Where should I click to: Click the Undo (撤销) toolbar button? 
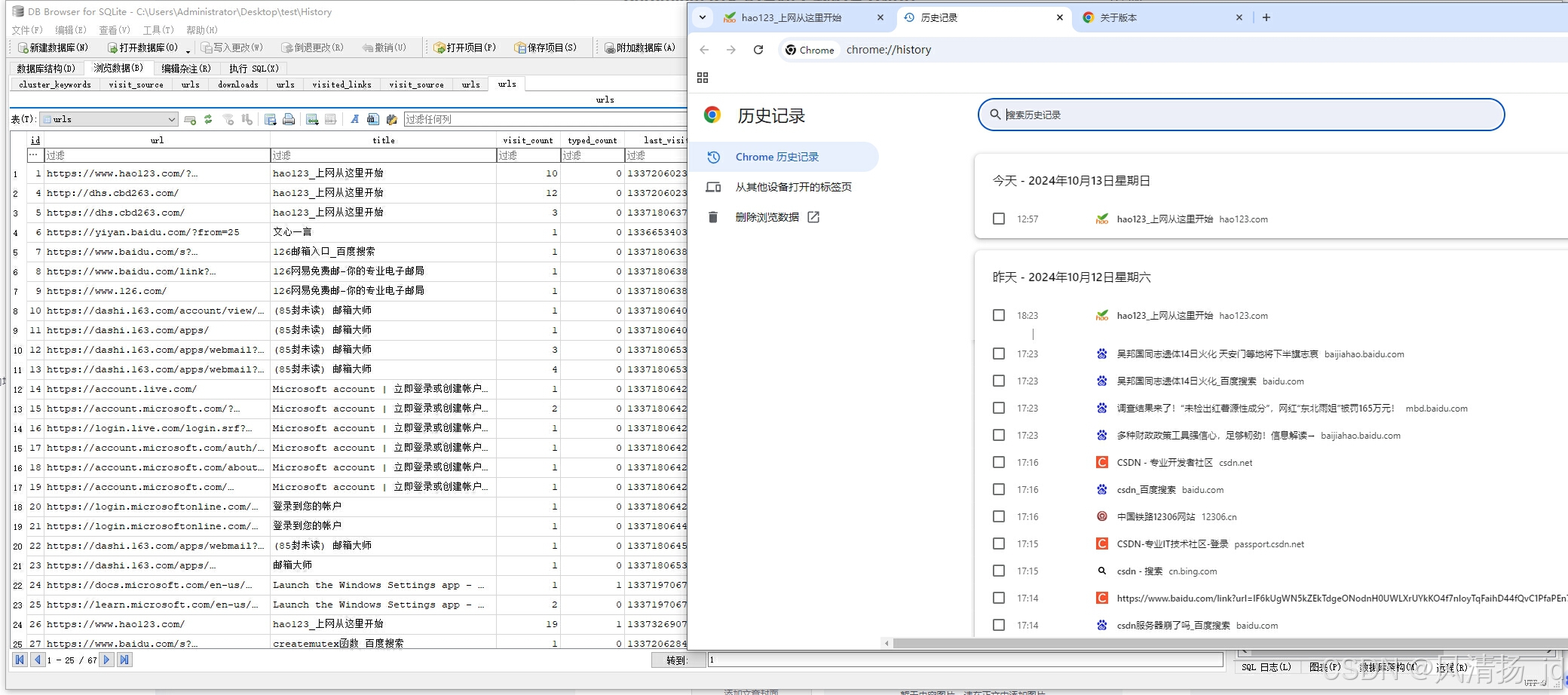[x=384, y=47]
